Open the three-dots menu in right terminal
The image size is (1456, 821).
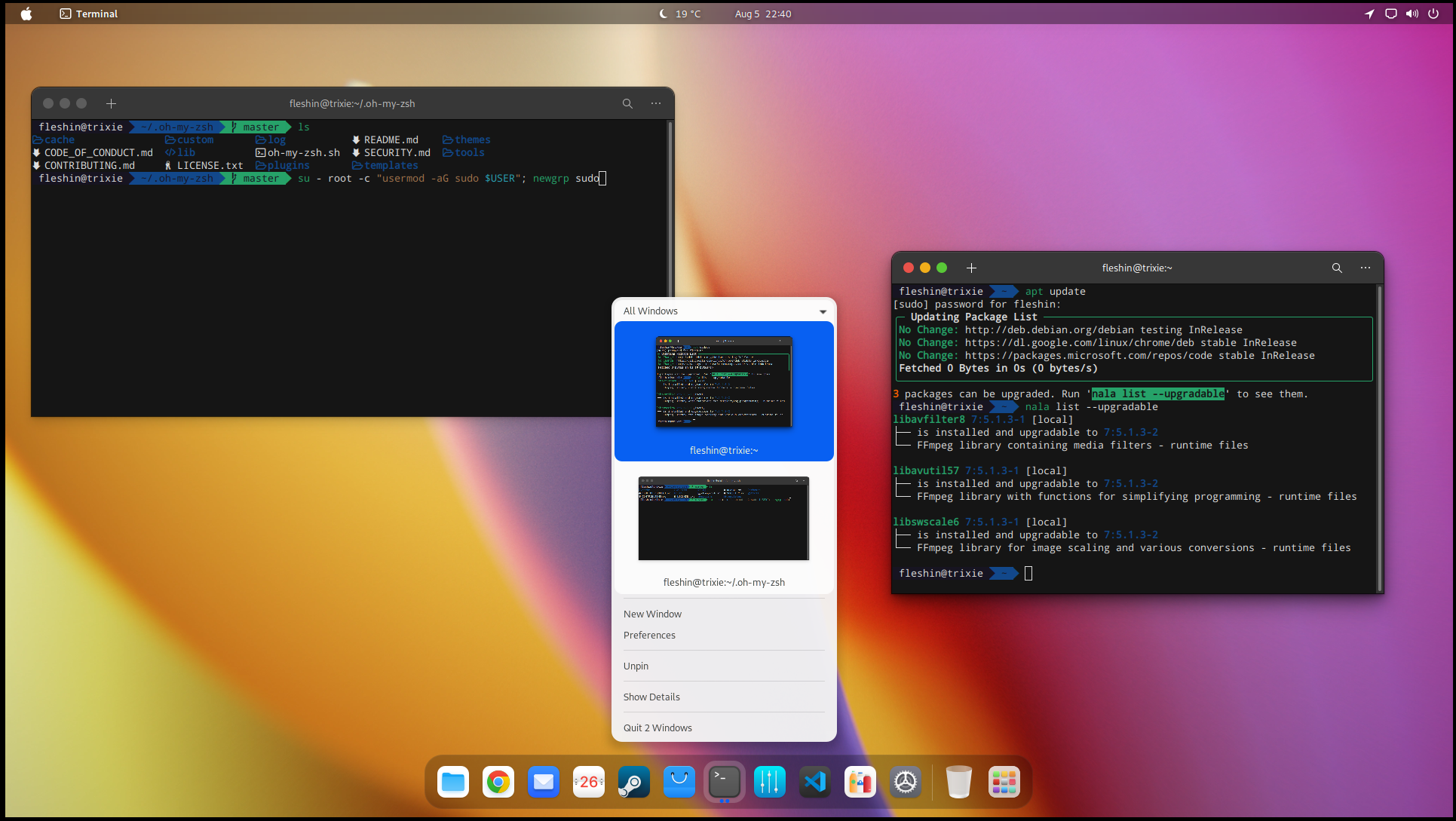point(1366,268)
